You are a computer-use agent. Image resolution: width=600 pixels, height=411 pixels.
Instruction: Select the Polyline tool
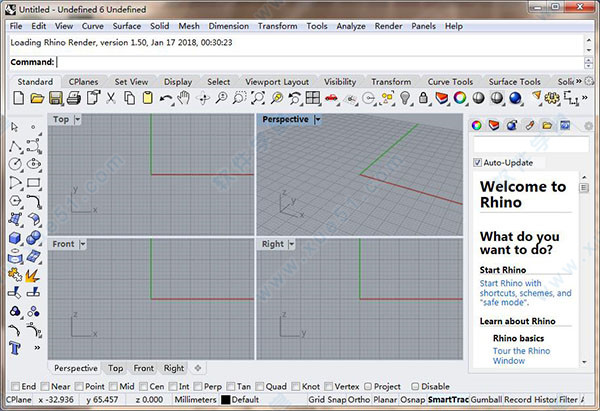tap(15, 146)
